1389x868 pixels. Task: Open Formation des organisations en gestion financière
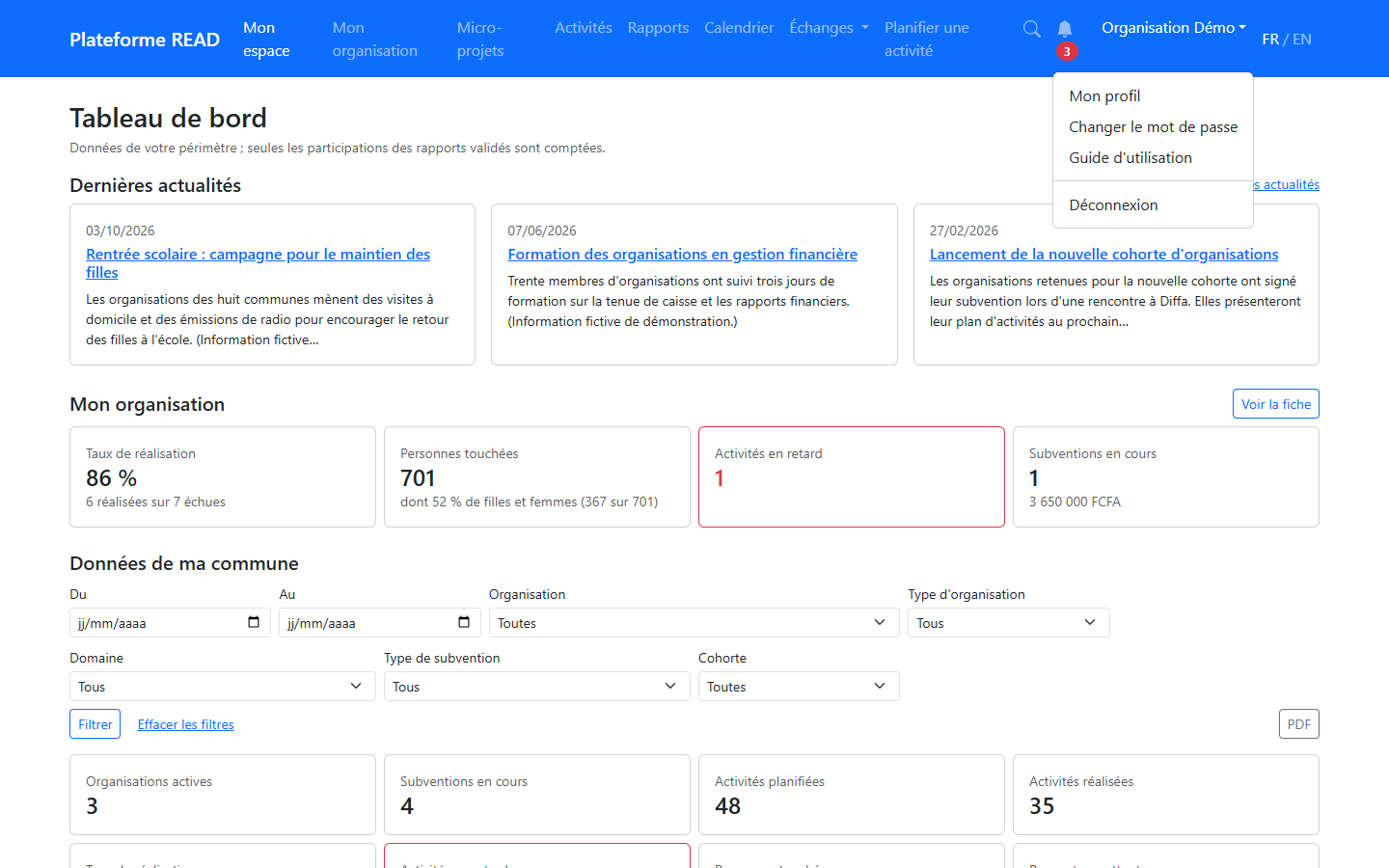[683, 255]
